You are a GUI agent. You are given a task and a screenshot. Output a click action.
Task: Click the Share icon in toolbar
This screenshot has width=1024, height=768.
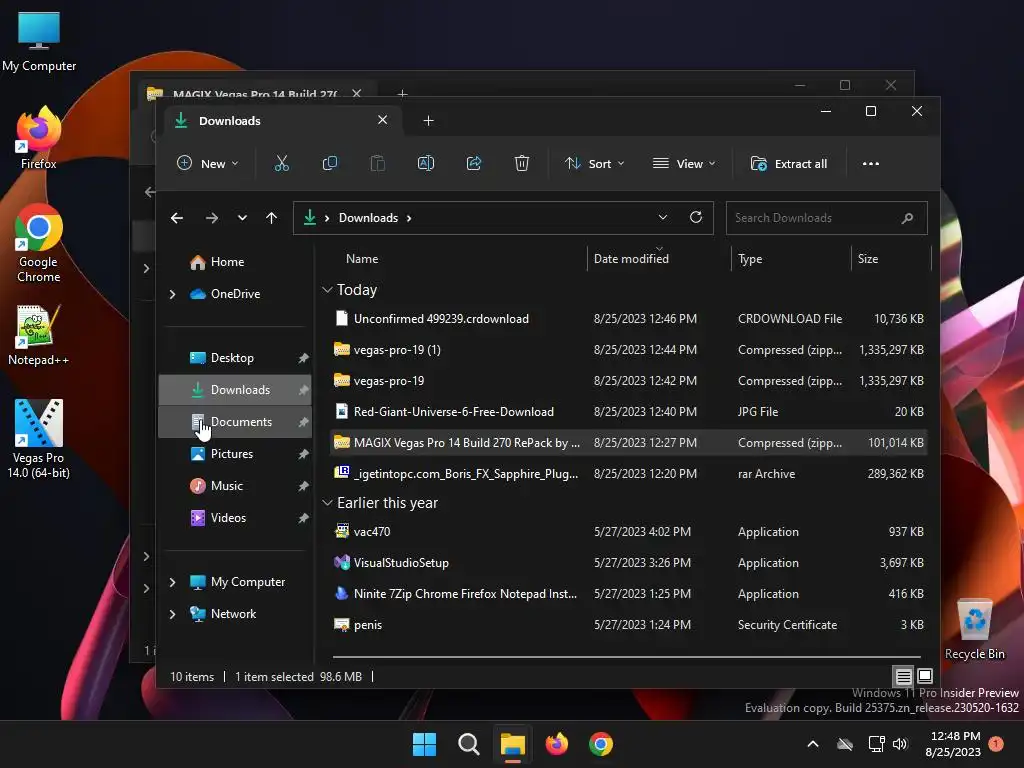pyautogui.click(x=473, y=163)
